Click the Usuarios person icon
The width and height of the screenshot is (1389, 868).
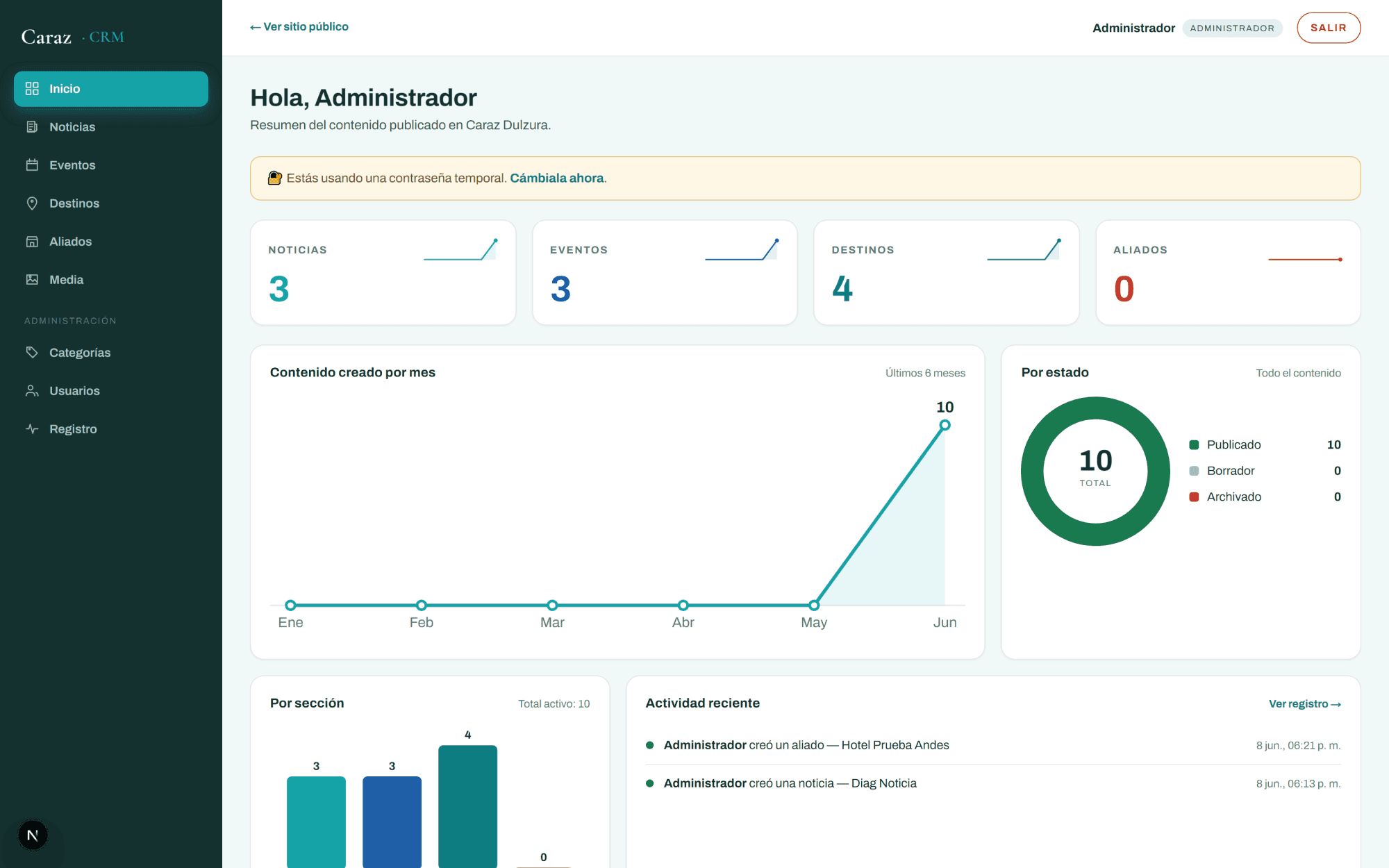coord(32,391)
